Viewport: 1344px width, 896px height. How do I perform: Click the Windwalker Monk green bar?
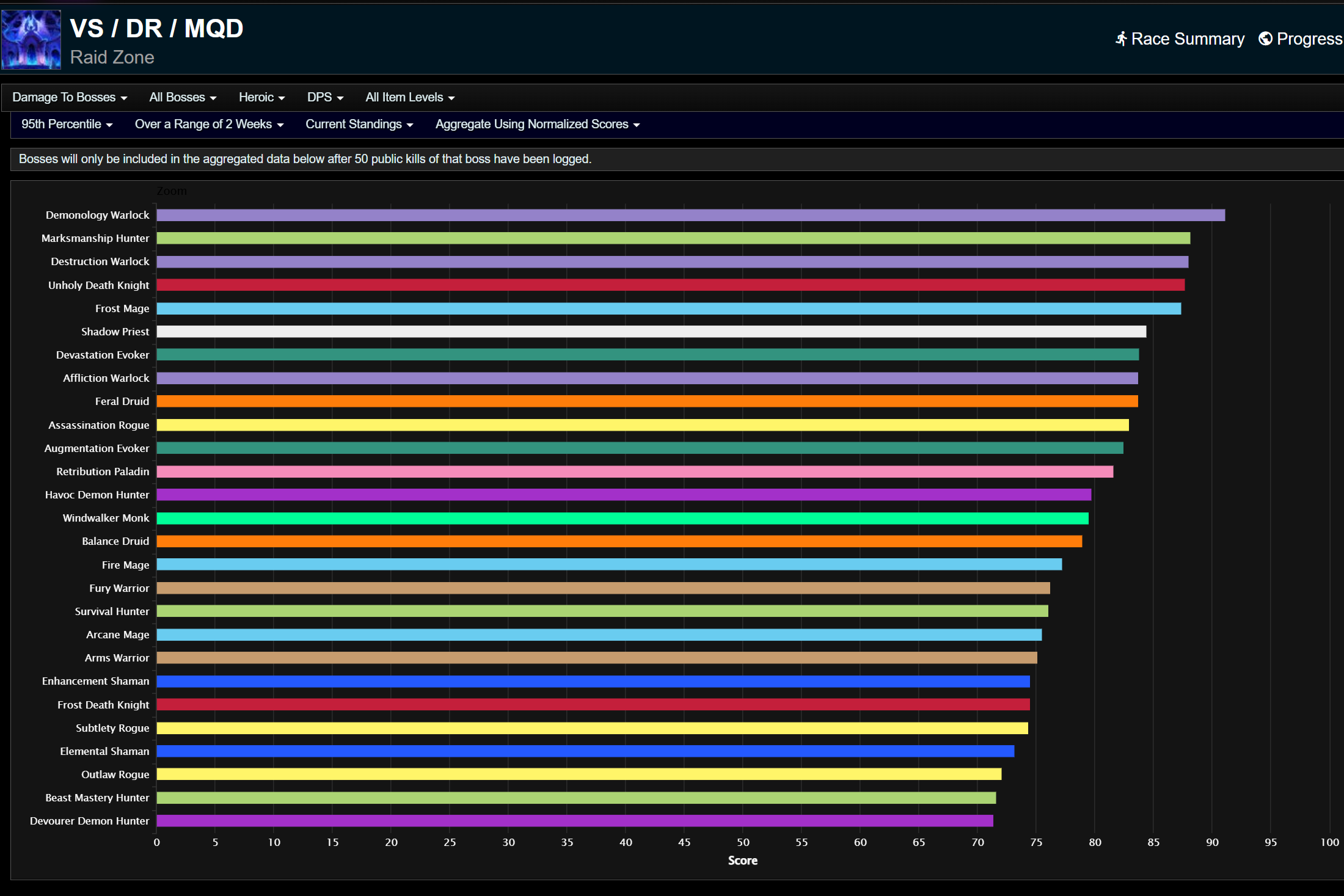(622, 519)
